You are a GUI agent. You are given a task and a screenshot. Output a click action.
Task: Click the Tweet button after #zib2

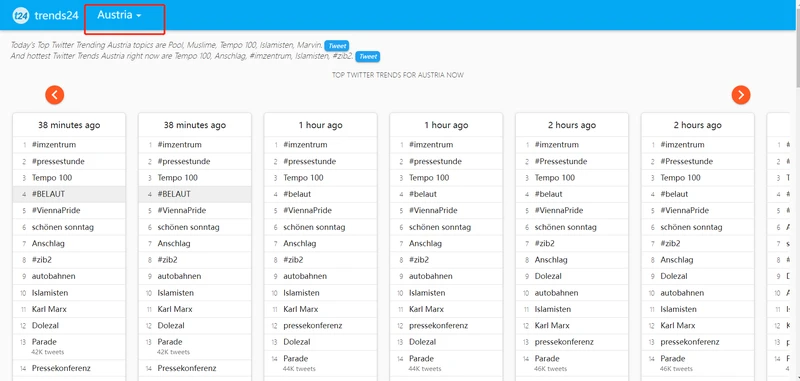point(367,57)
